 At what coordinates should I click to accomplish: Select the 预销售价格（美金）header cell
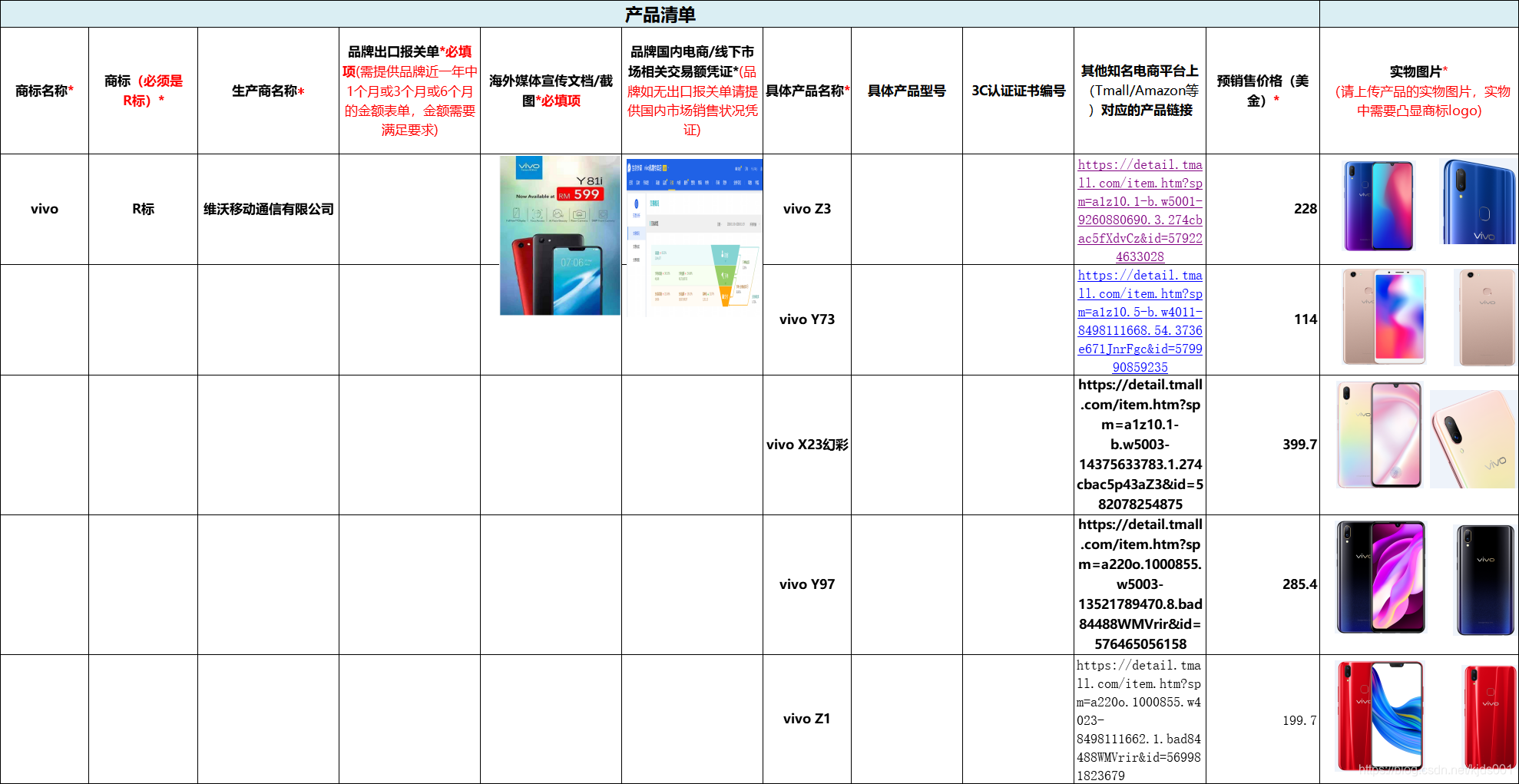(x=1263, y=91)
